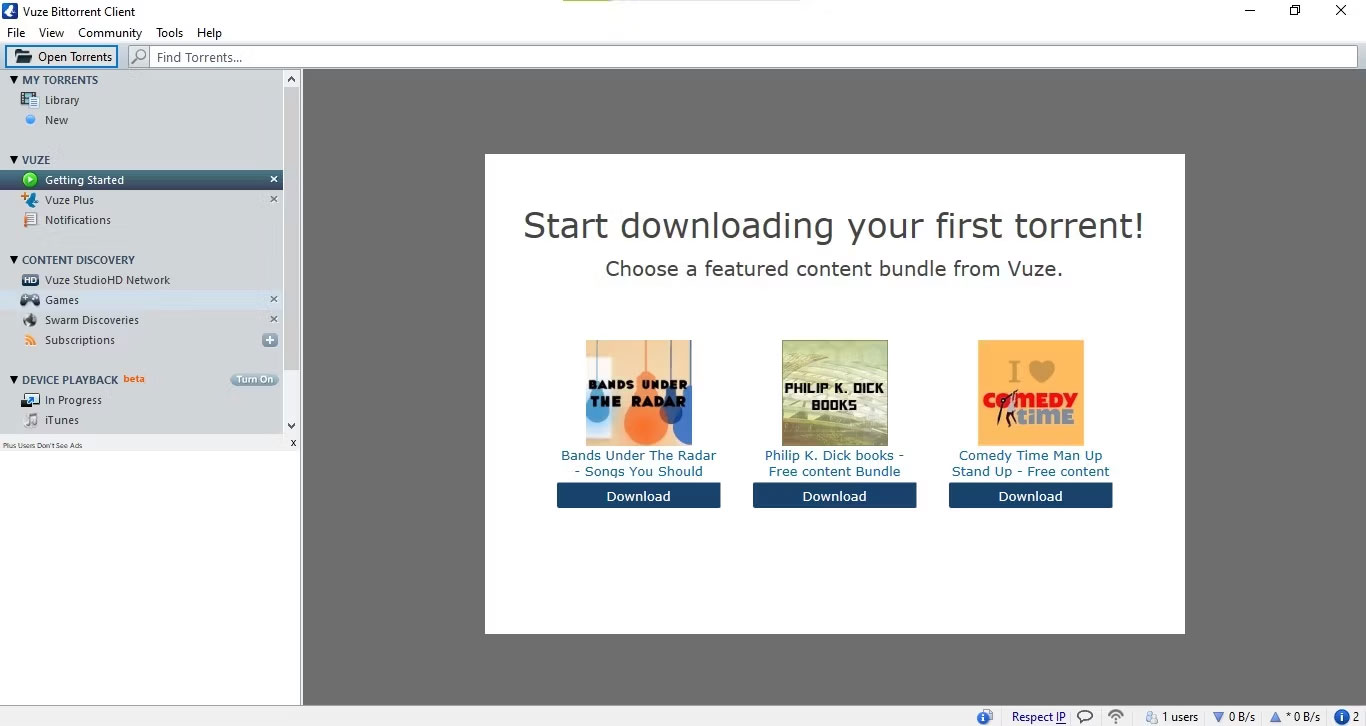Close the Swarm Discoveries sidebar entry
Image resolution: width=1366 pixels, height=726 pixels.
coord(274,319)
